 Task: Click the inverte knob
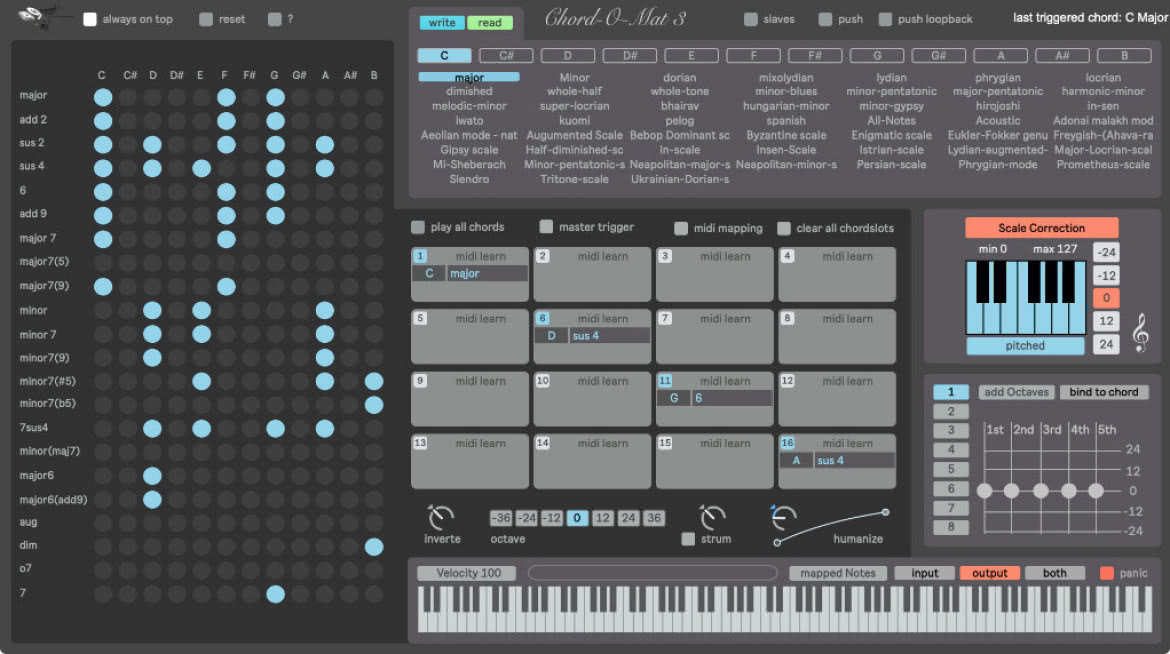click(x=441, y=517)
